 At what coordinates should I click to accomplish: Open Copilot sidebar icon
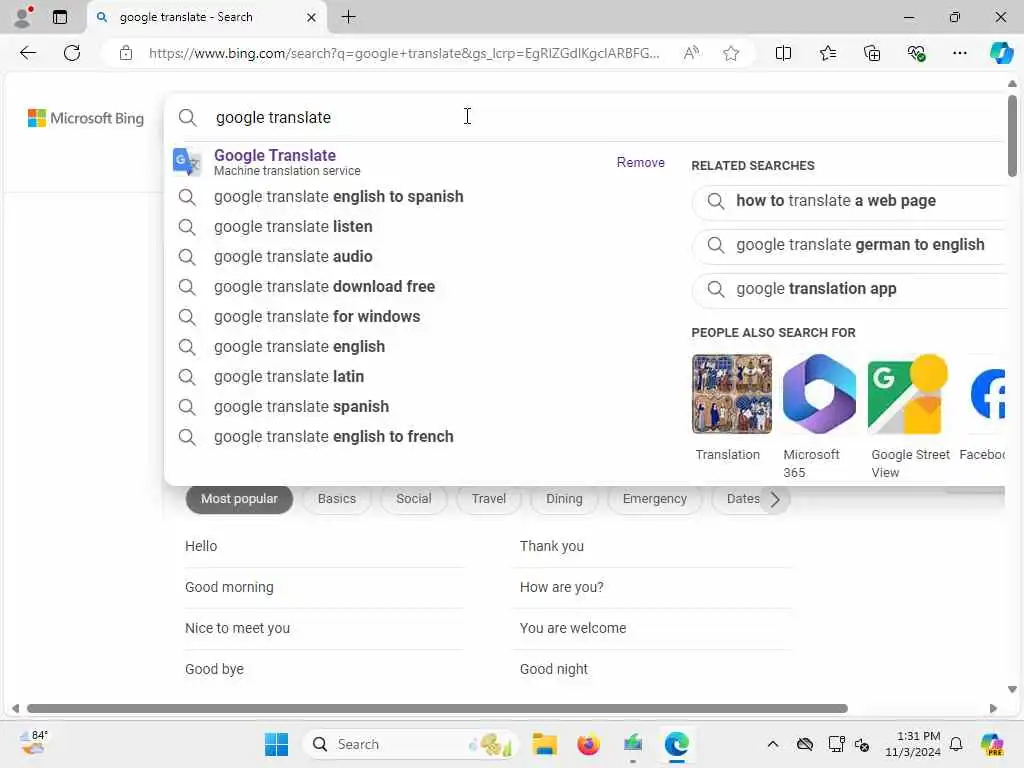pos(1001,53)
